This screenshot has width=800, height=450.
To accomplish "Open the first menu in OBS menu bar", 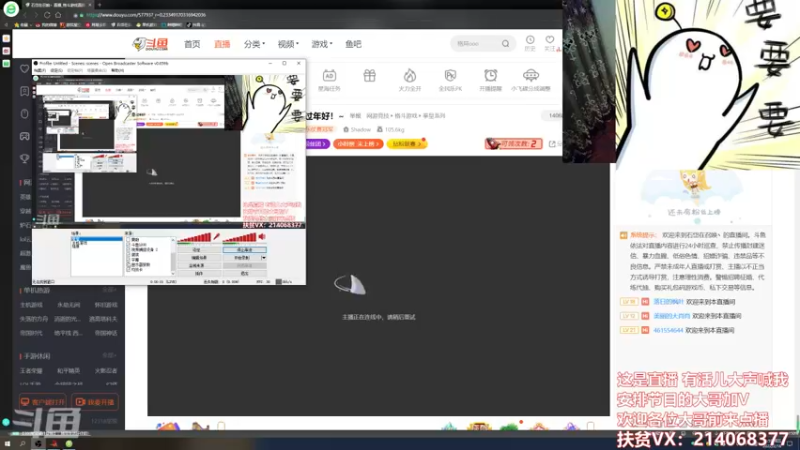I will click(40, 70).
